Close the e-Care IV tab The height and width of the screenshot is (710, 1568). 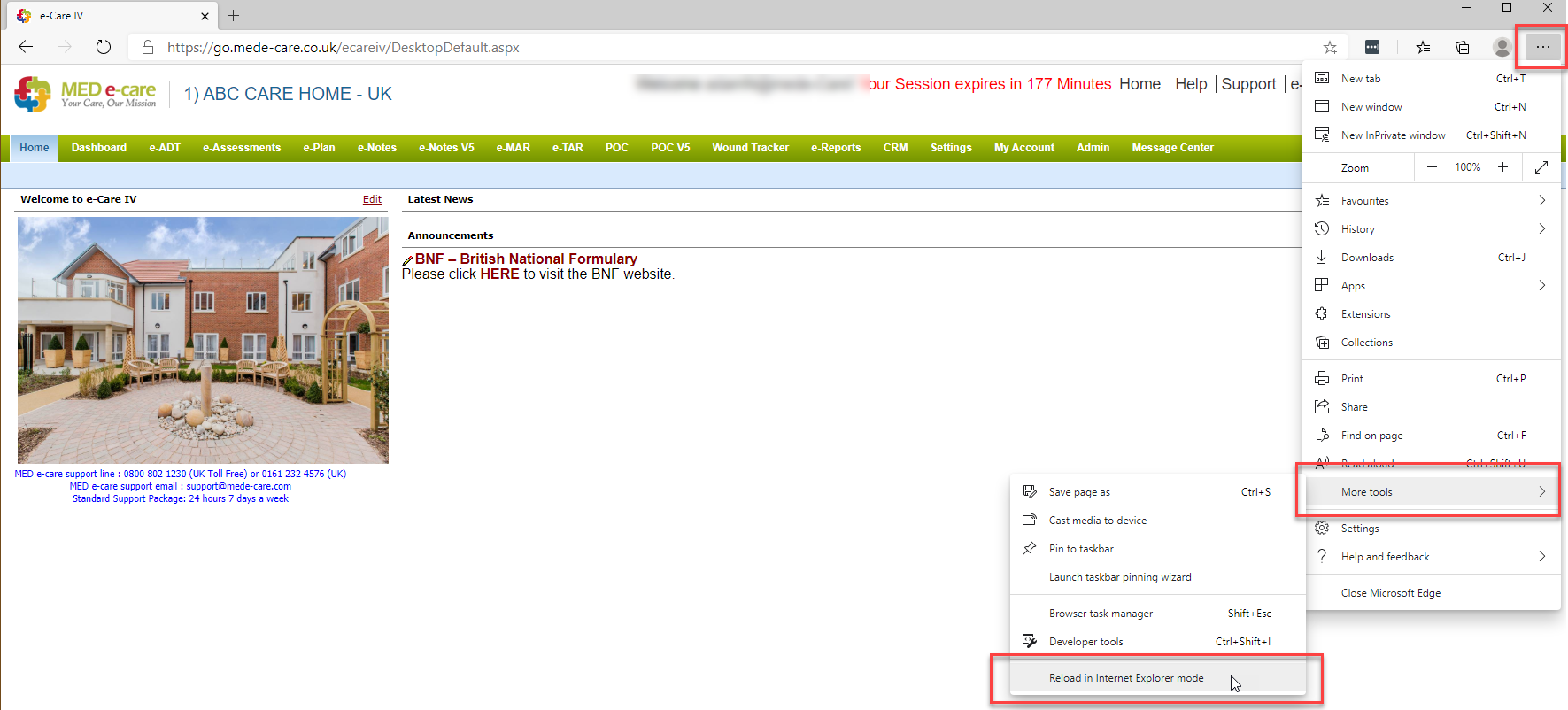(205, 16)
